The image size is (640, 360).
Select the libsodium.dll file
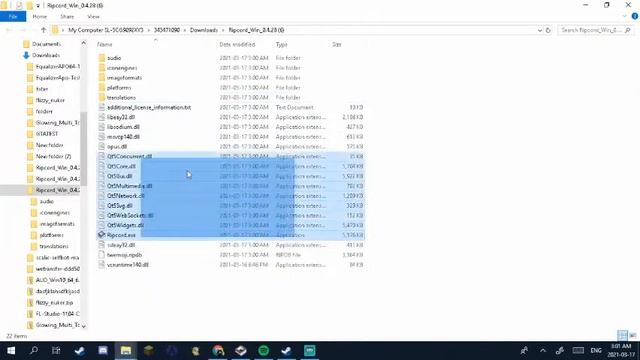pyautogui.click(x=123, y=127)
